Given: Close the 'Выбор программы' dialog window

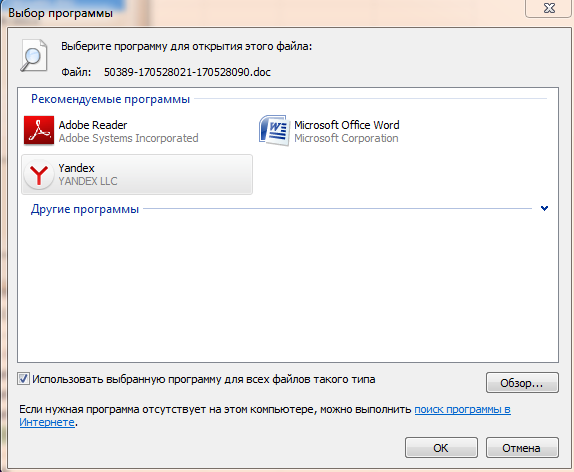Looking at the screenshot, I should coord(549,8).
